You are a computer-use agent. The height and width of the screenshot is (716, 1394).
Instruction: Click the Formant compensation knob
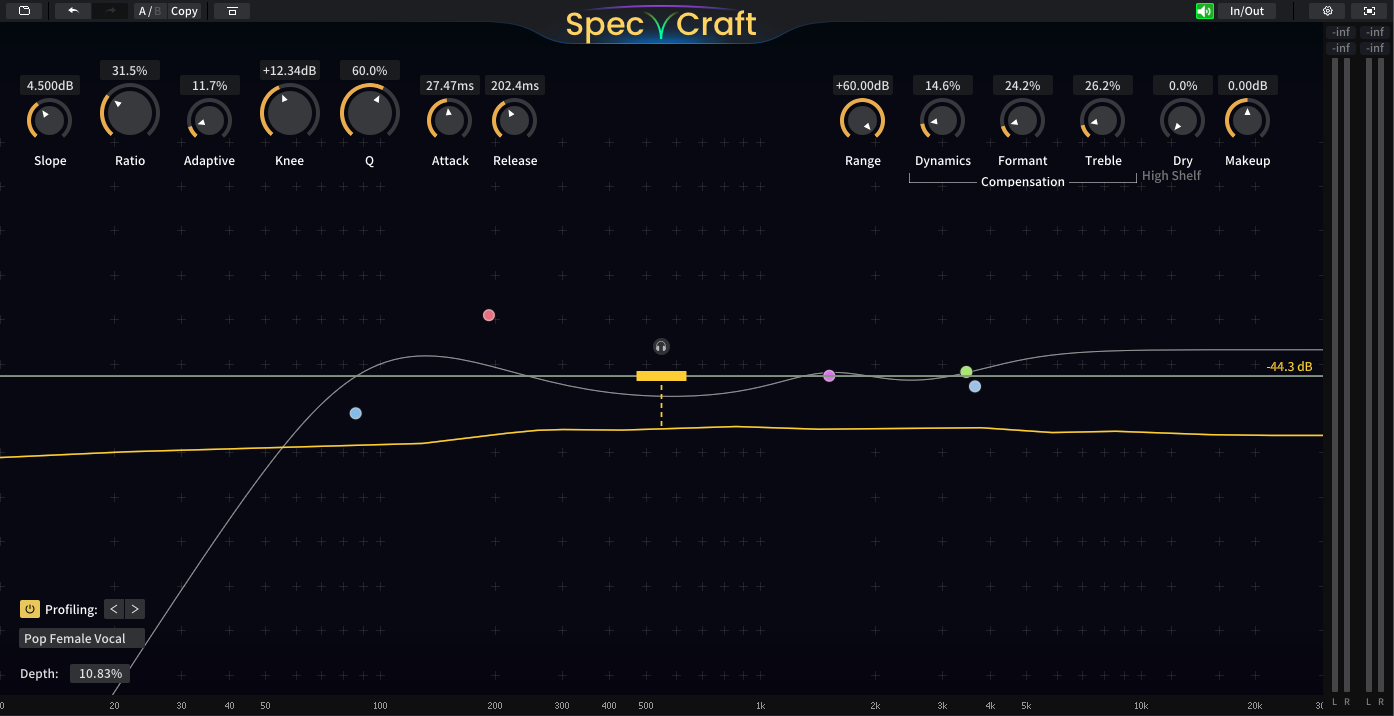click(1022, 121)
